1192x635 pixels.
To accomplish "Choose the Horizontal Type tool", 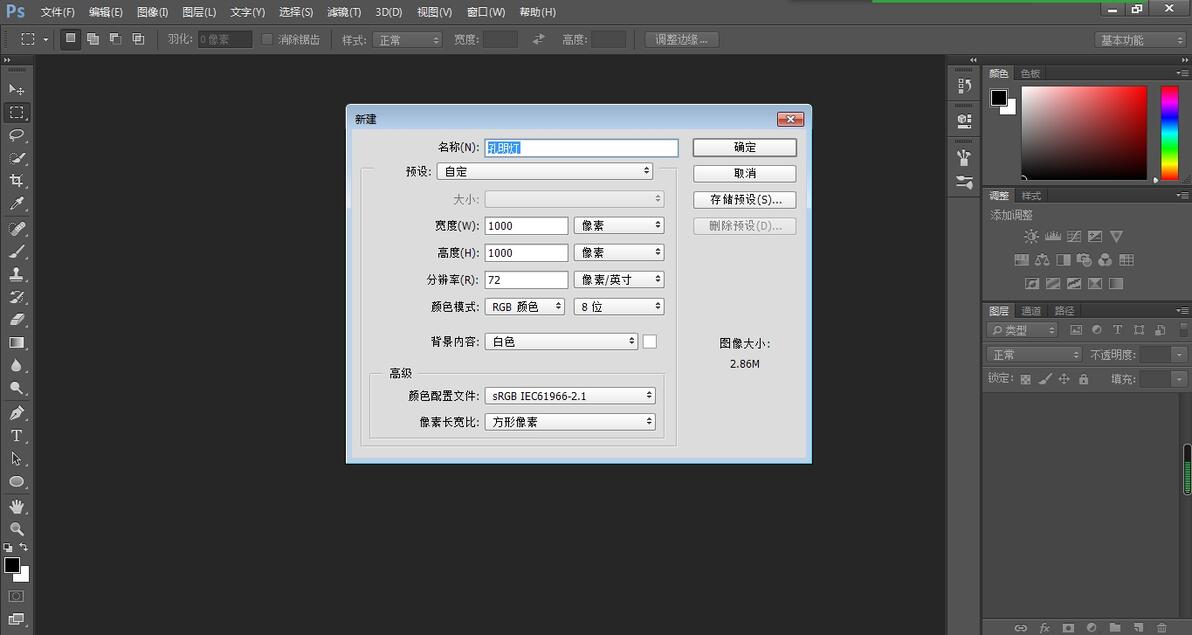I will (17, 436).
